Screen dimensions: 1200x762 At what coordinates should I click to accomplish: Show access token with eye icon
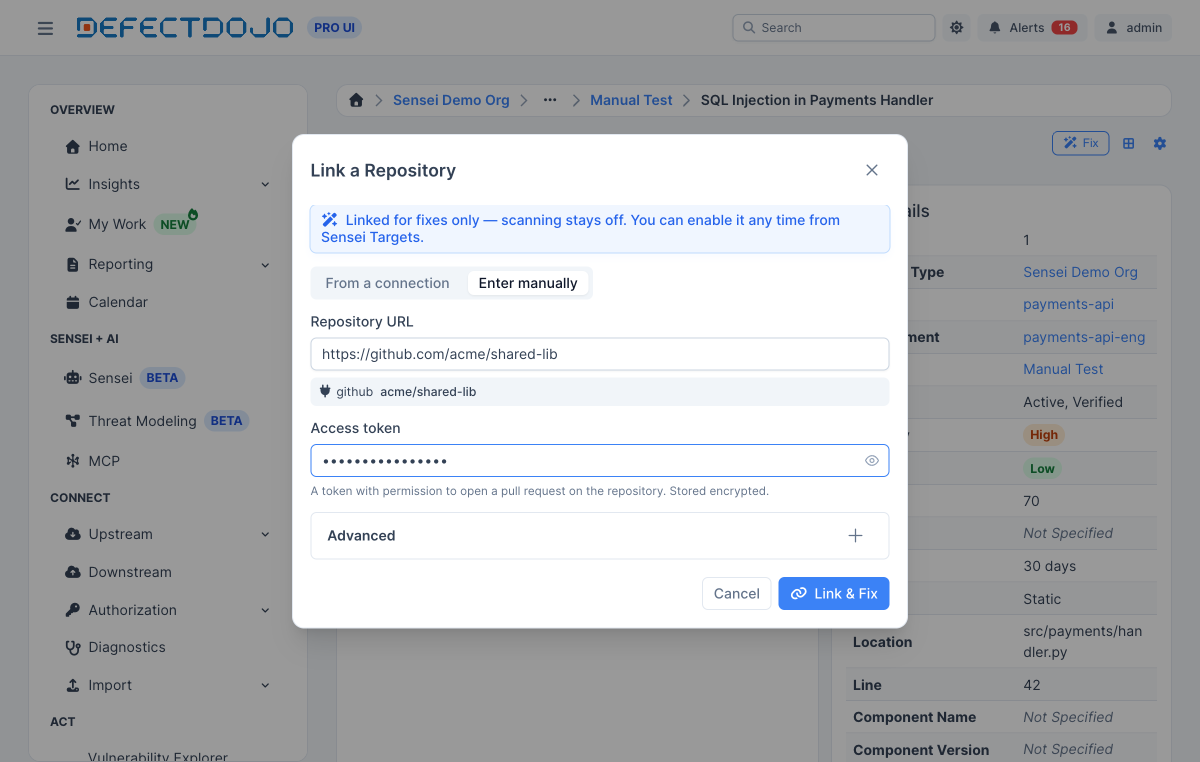tap(872, 461)
